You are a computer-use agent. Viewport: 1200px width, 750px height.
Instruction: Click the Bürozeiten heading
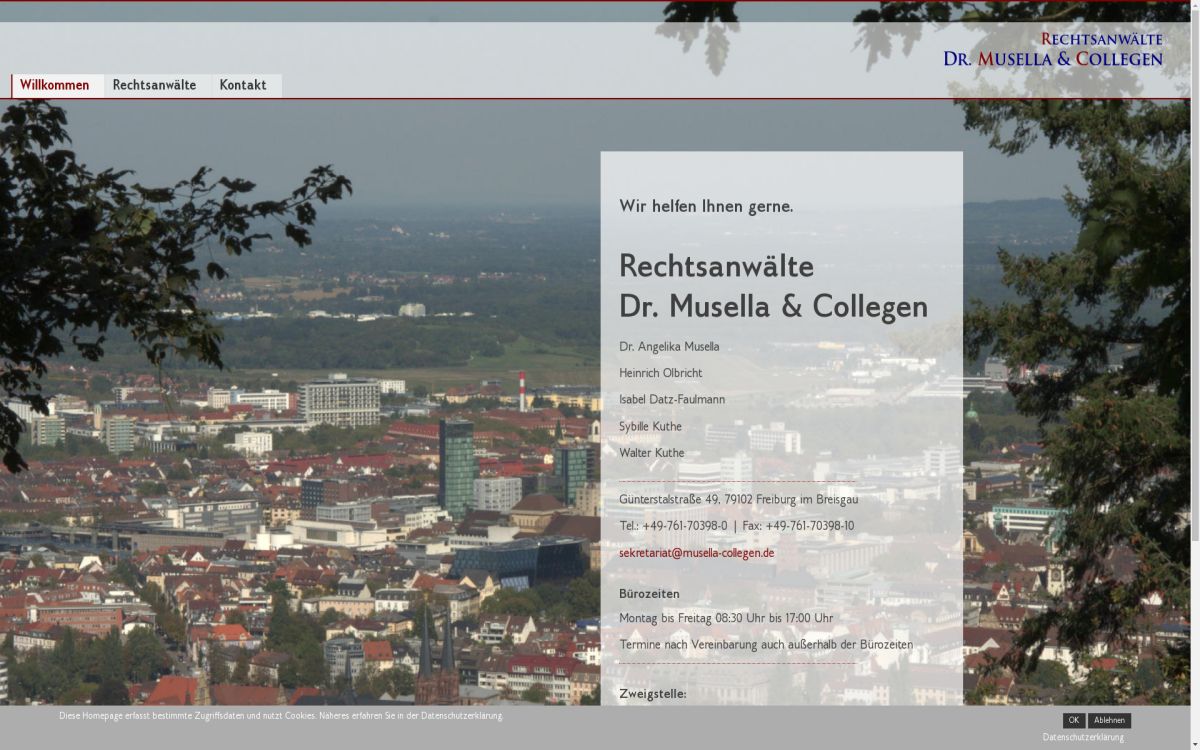[x=649, y=593]
